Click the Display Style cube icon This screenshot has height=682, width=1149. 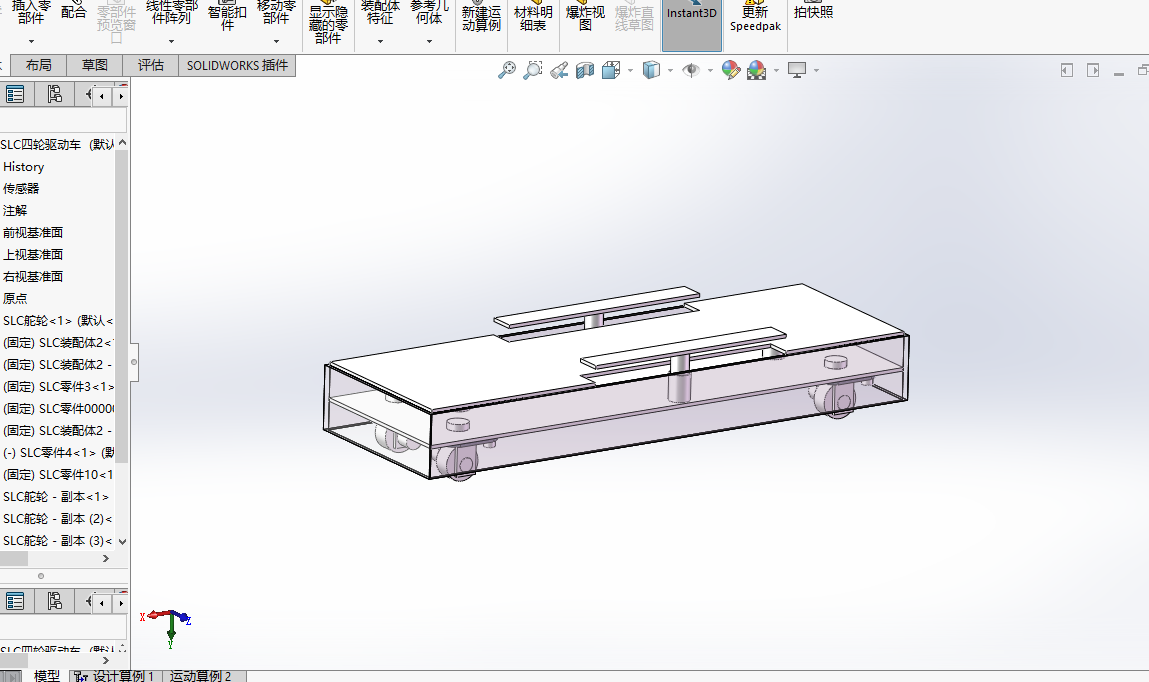[x=651, y=70]
